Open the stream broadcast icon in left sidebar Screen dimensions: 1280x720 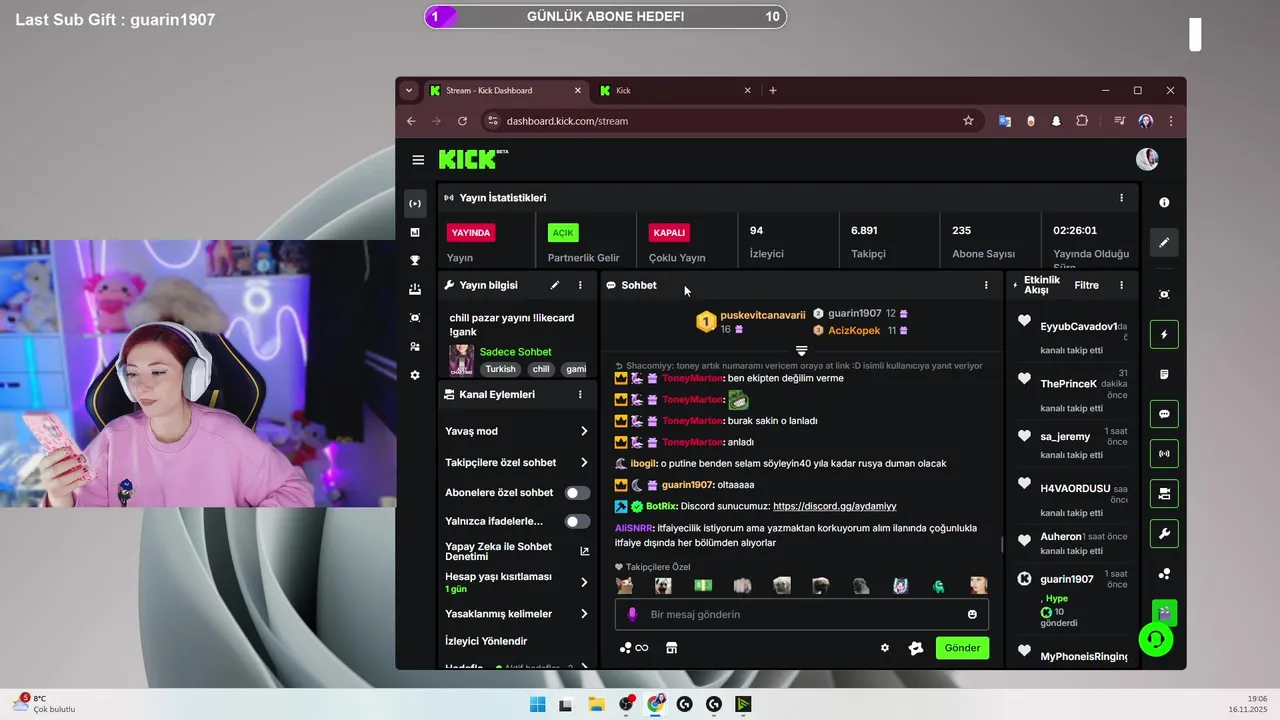pyautogui.click(x=415, y=203)
